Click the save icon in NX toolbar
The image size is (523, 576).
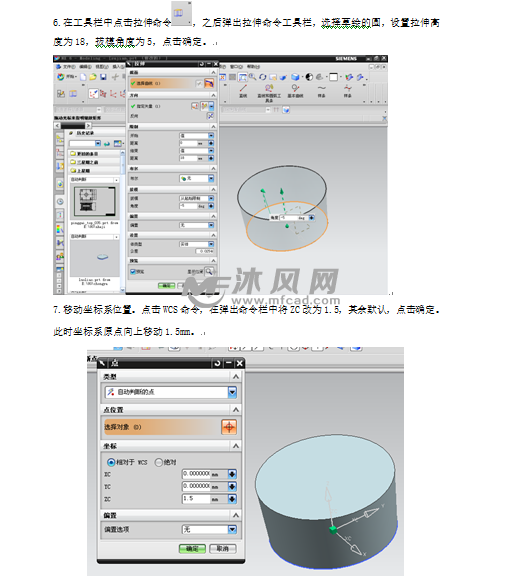click(x=103, y=77)
